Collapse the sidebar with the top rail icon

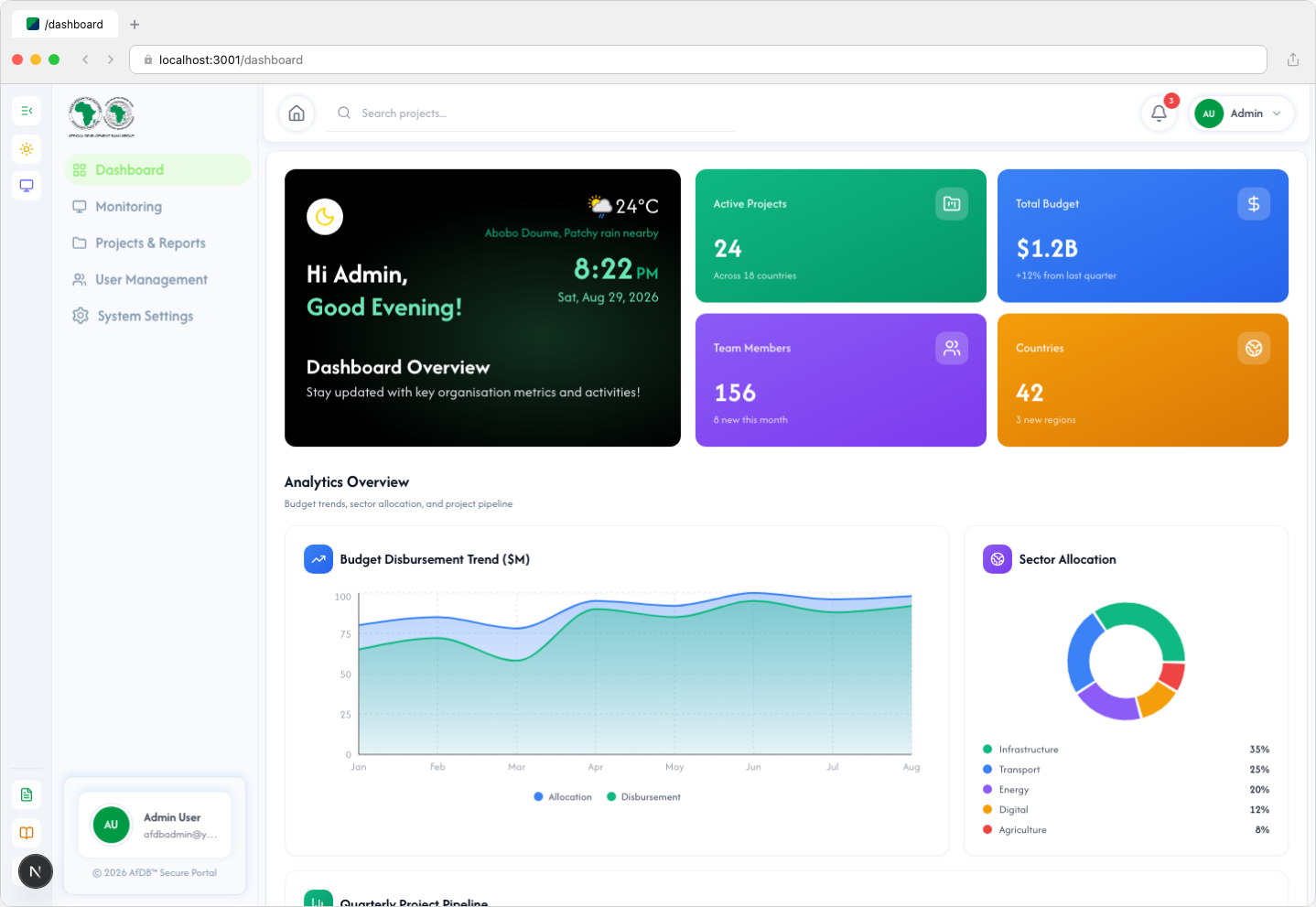(x=27, y=111)
